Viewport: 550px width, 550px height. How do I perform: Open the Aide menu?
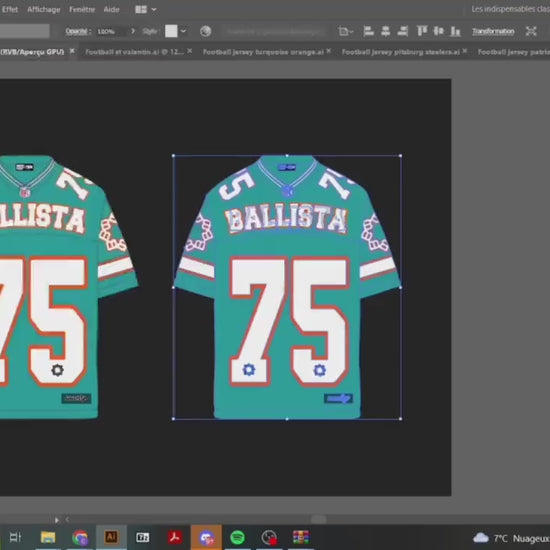click(x=111, y=9)
